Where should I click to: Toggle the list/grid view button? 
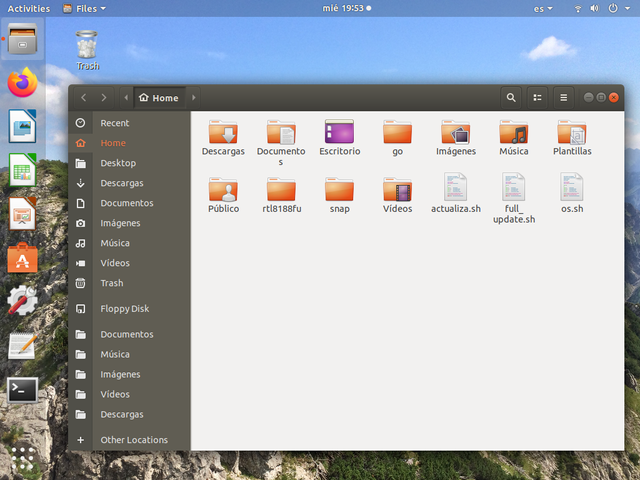[537, 98]
